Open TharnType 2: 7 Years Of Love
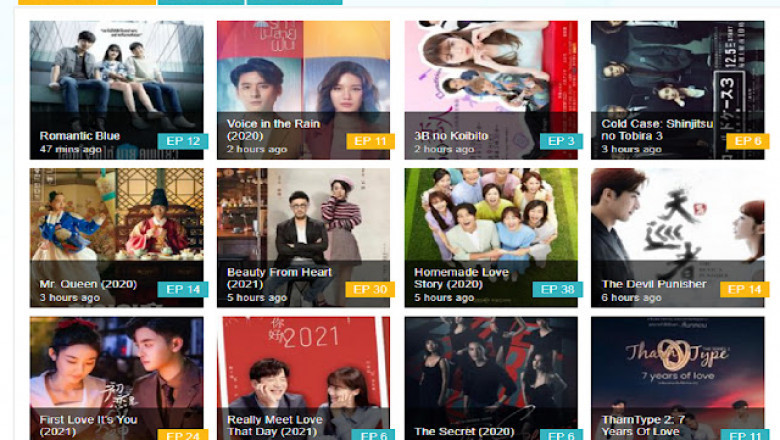The height and width of the screenshot is (440, 780). coord(643,426)
